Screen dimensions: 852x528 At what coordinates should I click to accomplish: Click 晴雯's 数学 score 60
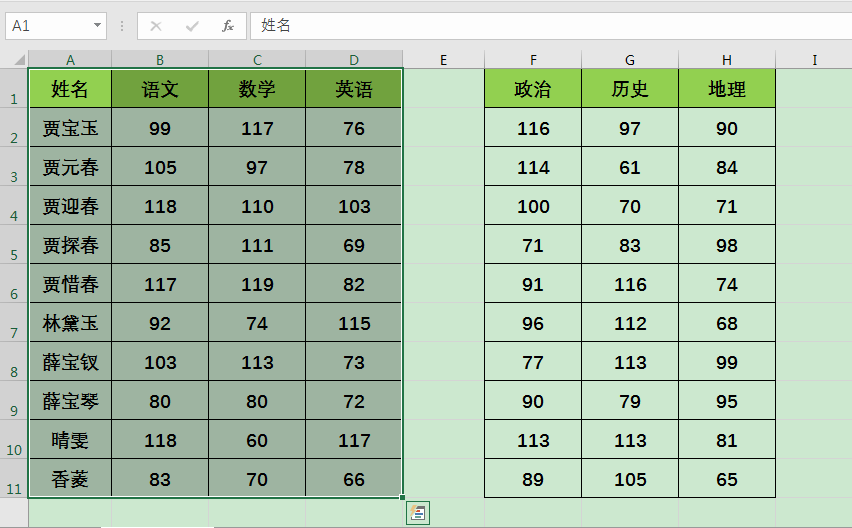(x=257, y=440)
